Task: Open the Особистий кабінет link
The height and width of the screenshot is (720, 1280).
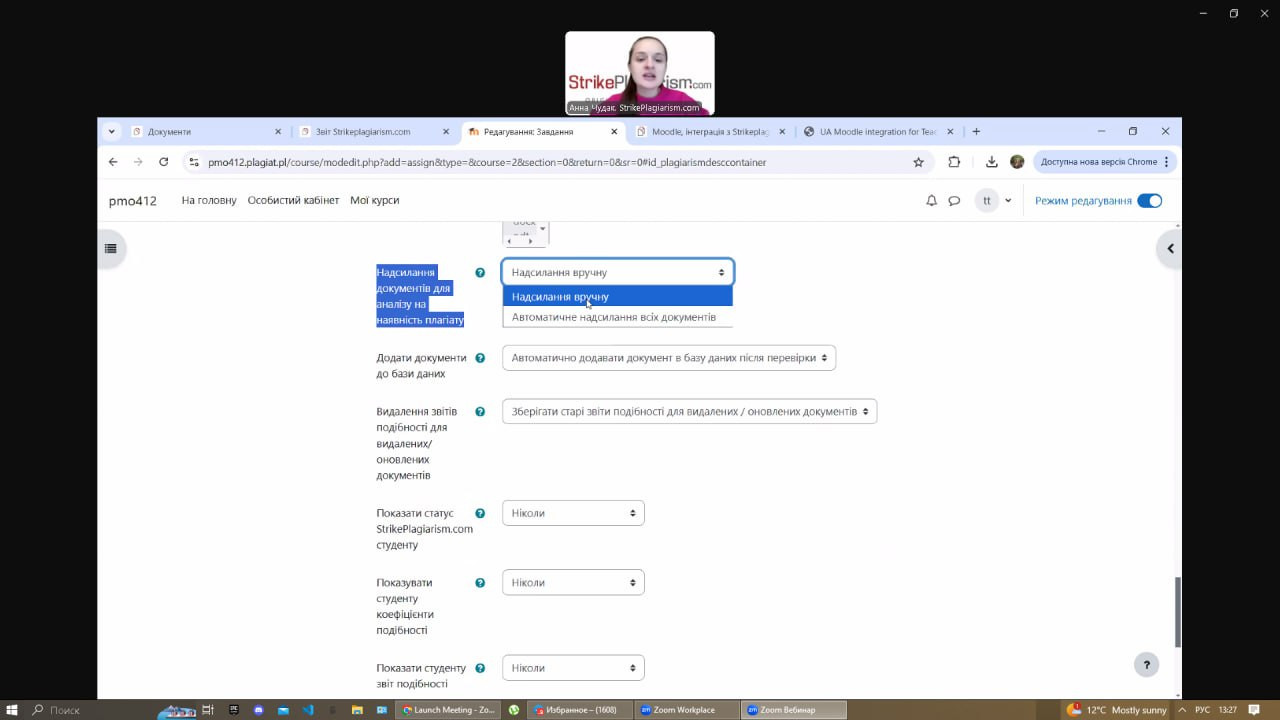Action: point(293,201)
